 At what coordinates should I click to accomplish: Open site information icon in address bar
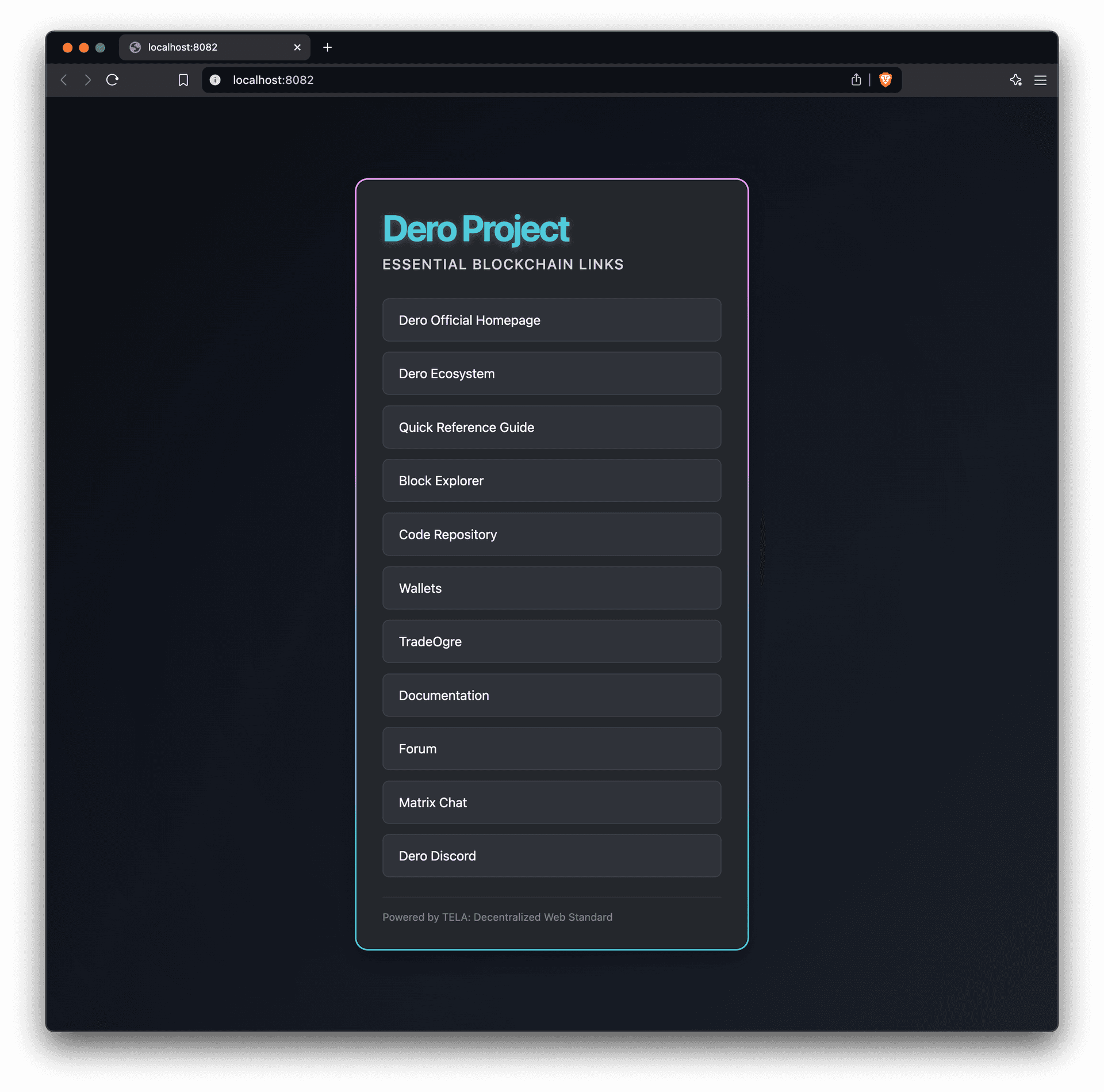click(x=215, y=80)
